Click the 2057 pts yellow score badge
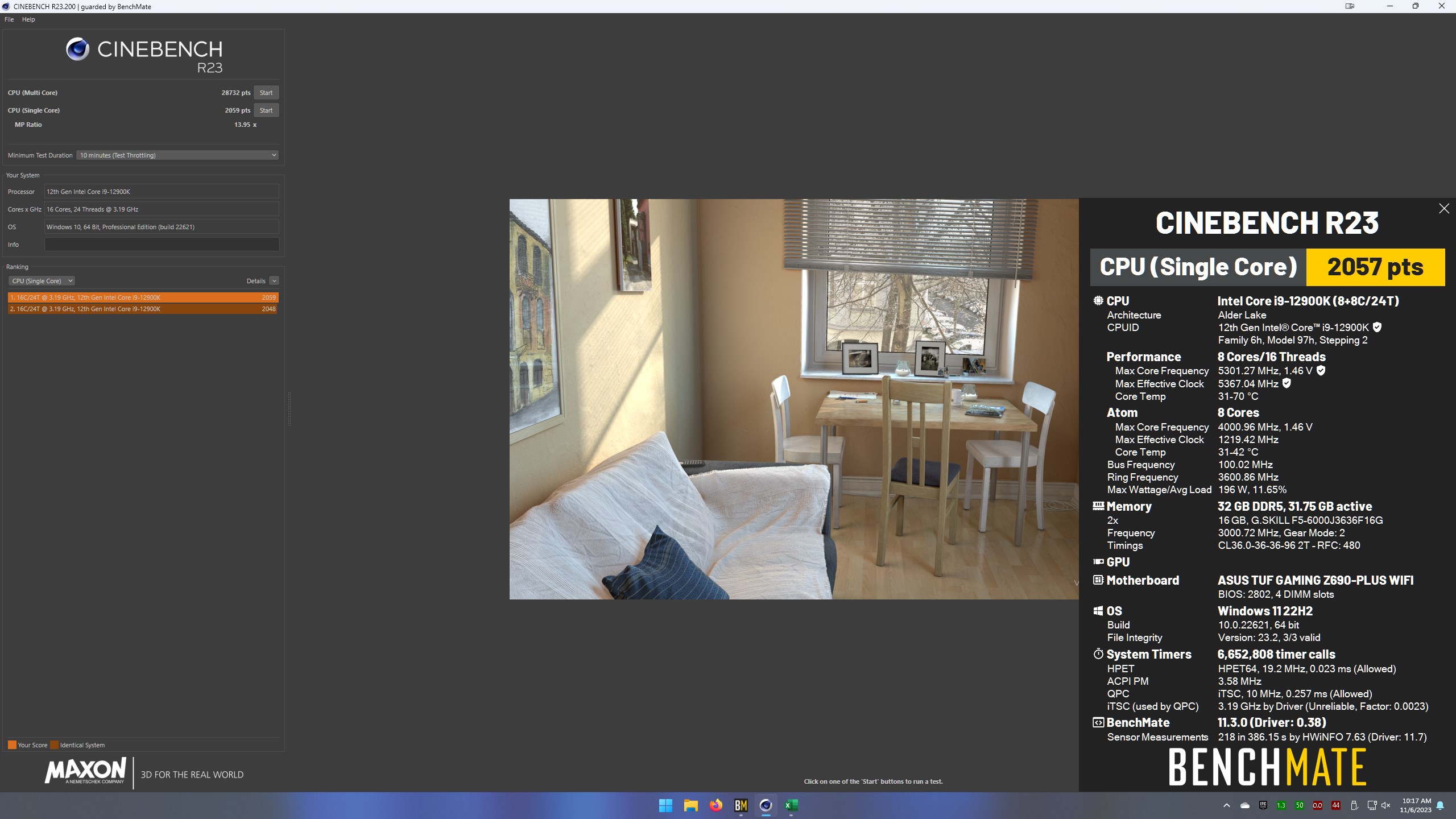 (x=1375, y=267)
